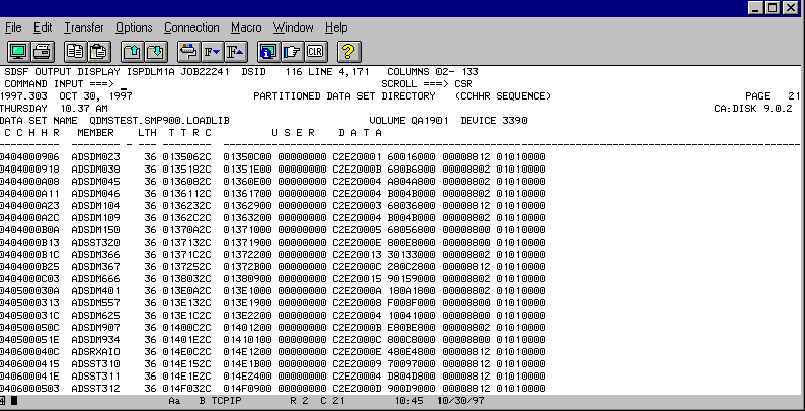Click member name ADSDM150

(96, 230)
